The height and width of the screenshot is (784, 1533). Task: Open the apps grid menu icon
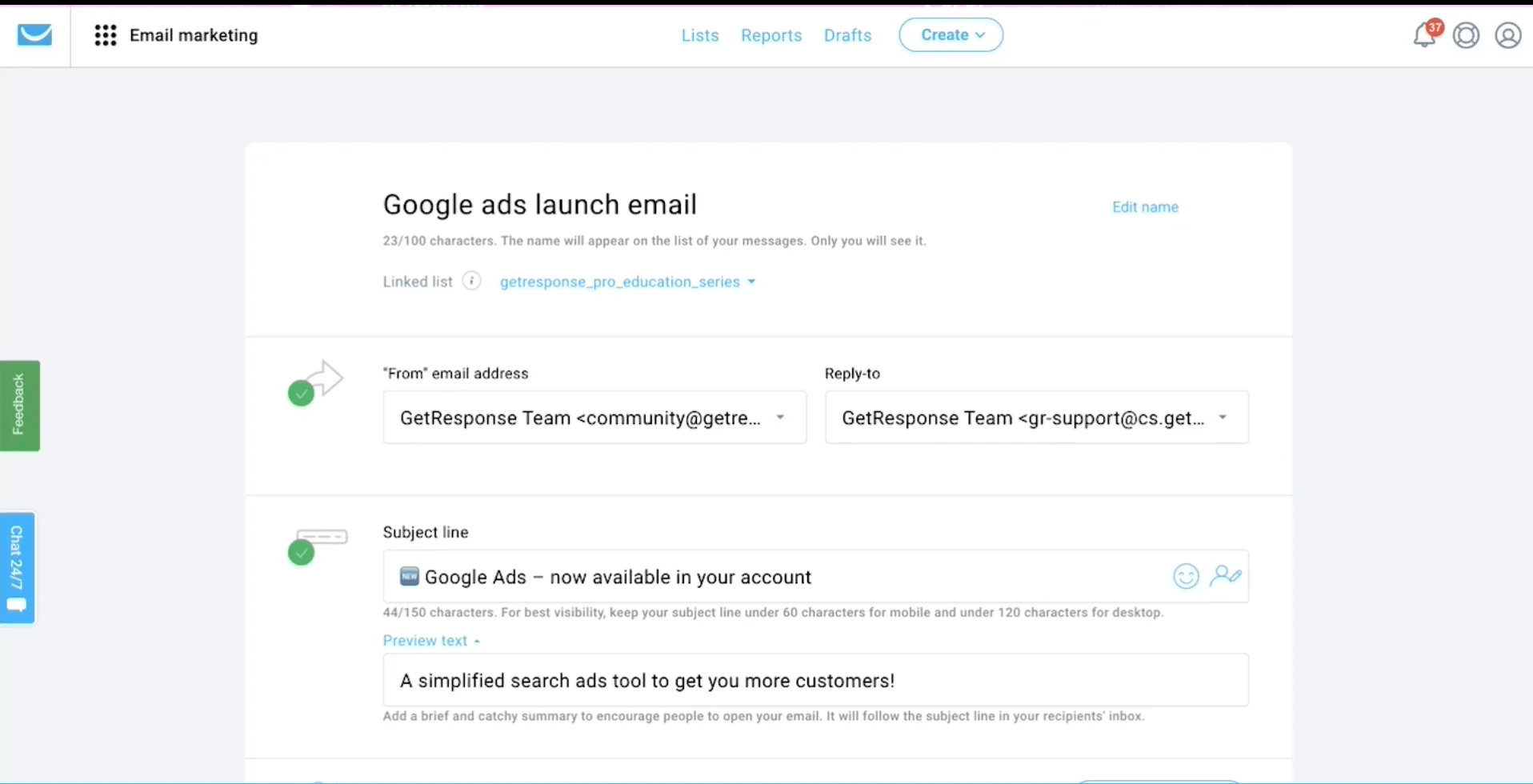[x=106, y=35]
